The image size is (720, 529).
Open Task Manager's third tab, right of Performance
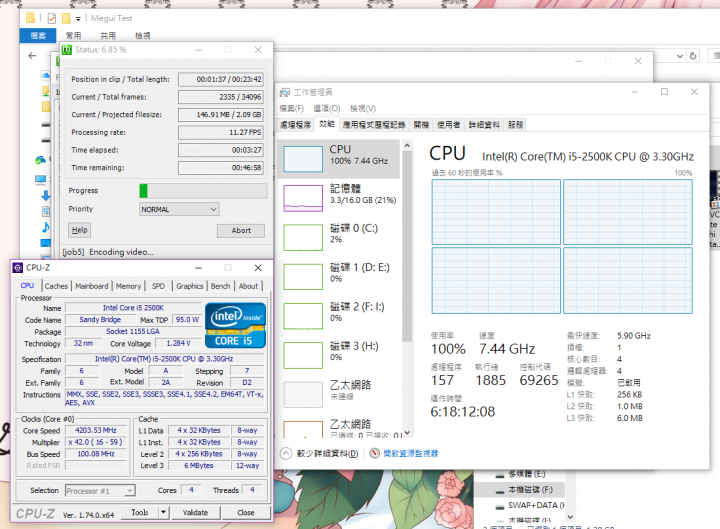(374, 125)
